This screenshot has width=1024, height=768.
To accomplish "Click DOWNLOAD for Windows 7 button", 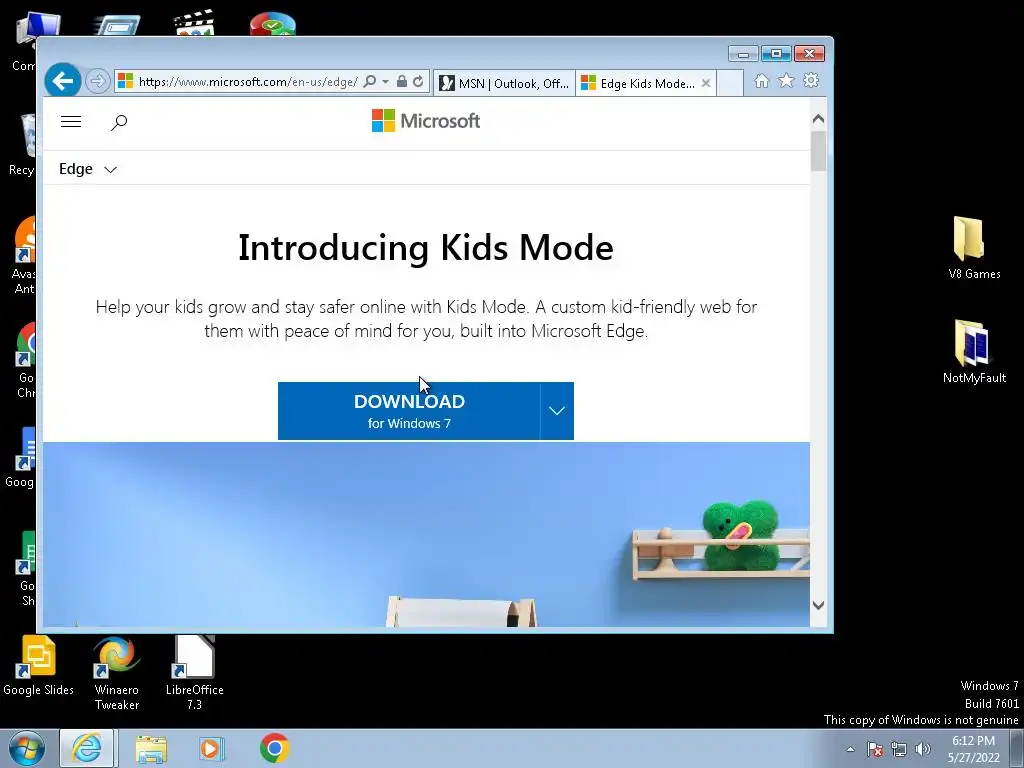I will pyautogui.click(x=409, y=411).
